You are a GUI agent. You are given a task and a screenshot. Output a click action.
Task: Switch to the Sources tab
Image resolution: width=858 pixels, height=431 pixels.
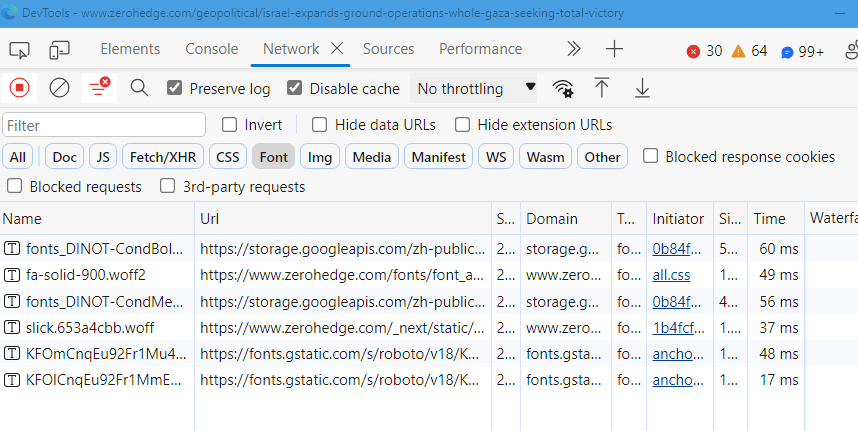(x=389, y=49)
